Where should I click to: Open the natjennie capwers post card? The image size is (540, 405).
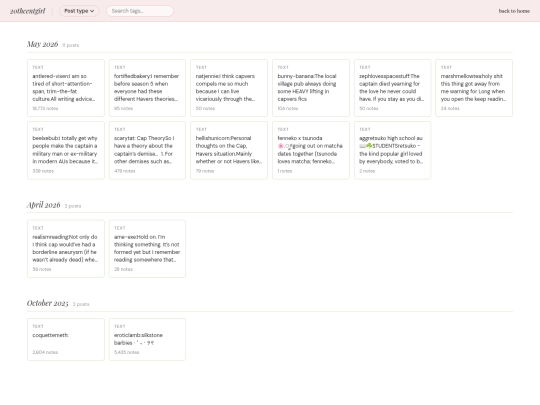pos(229,88)
